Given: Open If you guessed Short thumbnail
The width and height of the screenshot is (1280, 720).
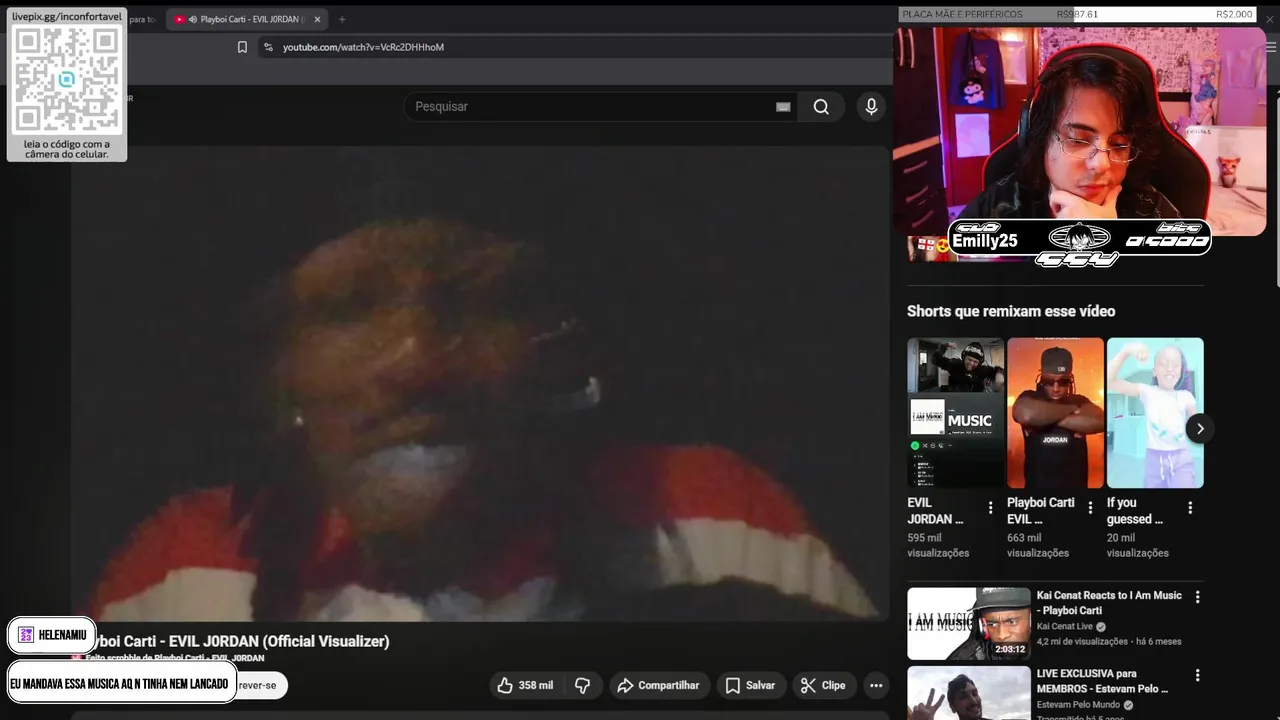Looking at the screenshot, I should coord(1155,413).
